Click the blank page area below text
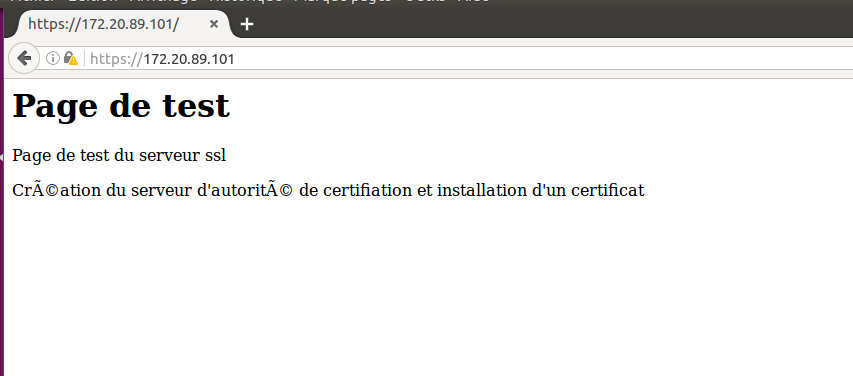Viewport: 853px width, 376px height. (426, 288)
